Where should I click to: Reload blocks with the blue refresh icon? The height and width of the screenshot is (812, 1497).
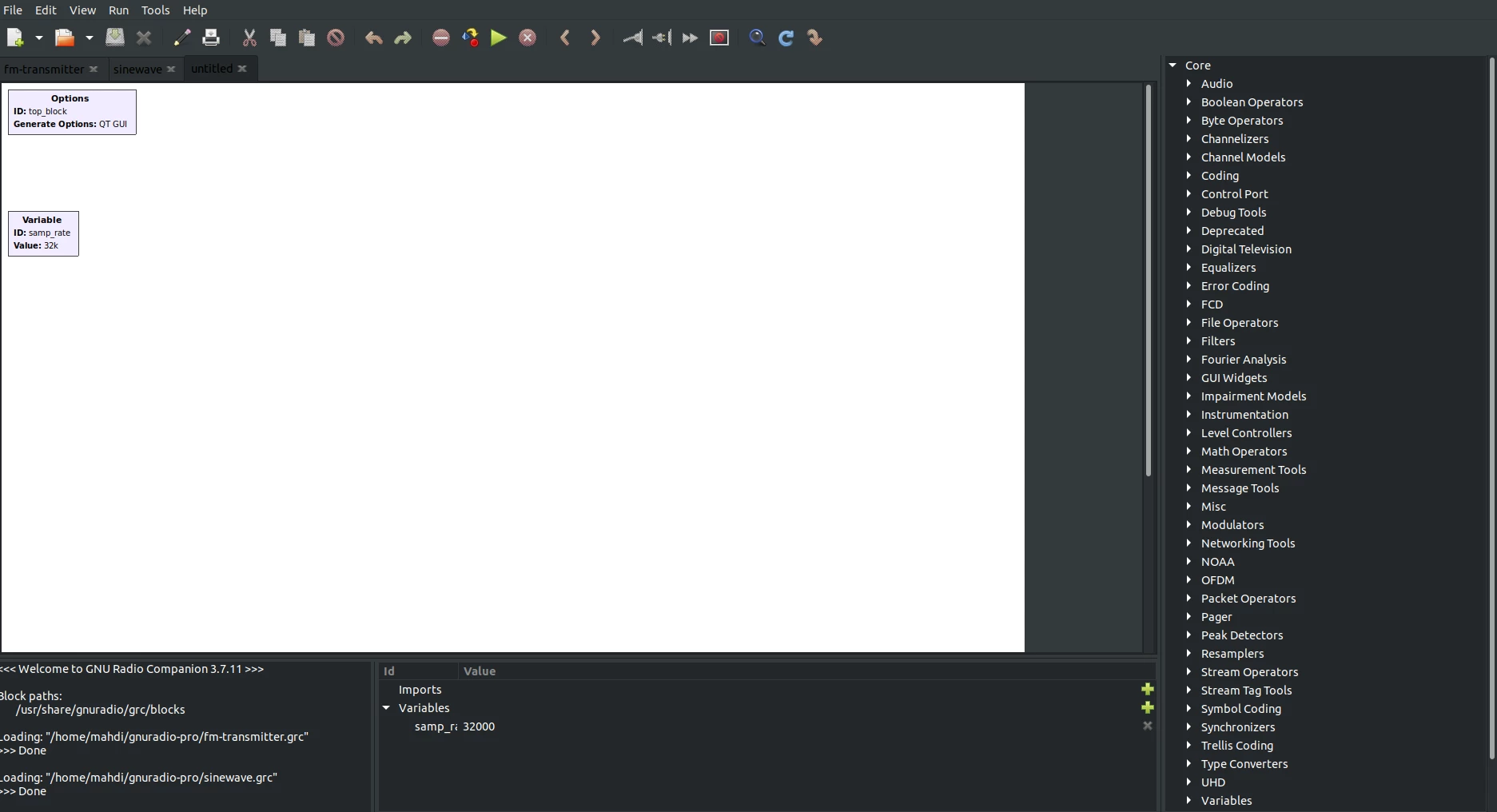(786, 38)
